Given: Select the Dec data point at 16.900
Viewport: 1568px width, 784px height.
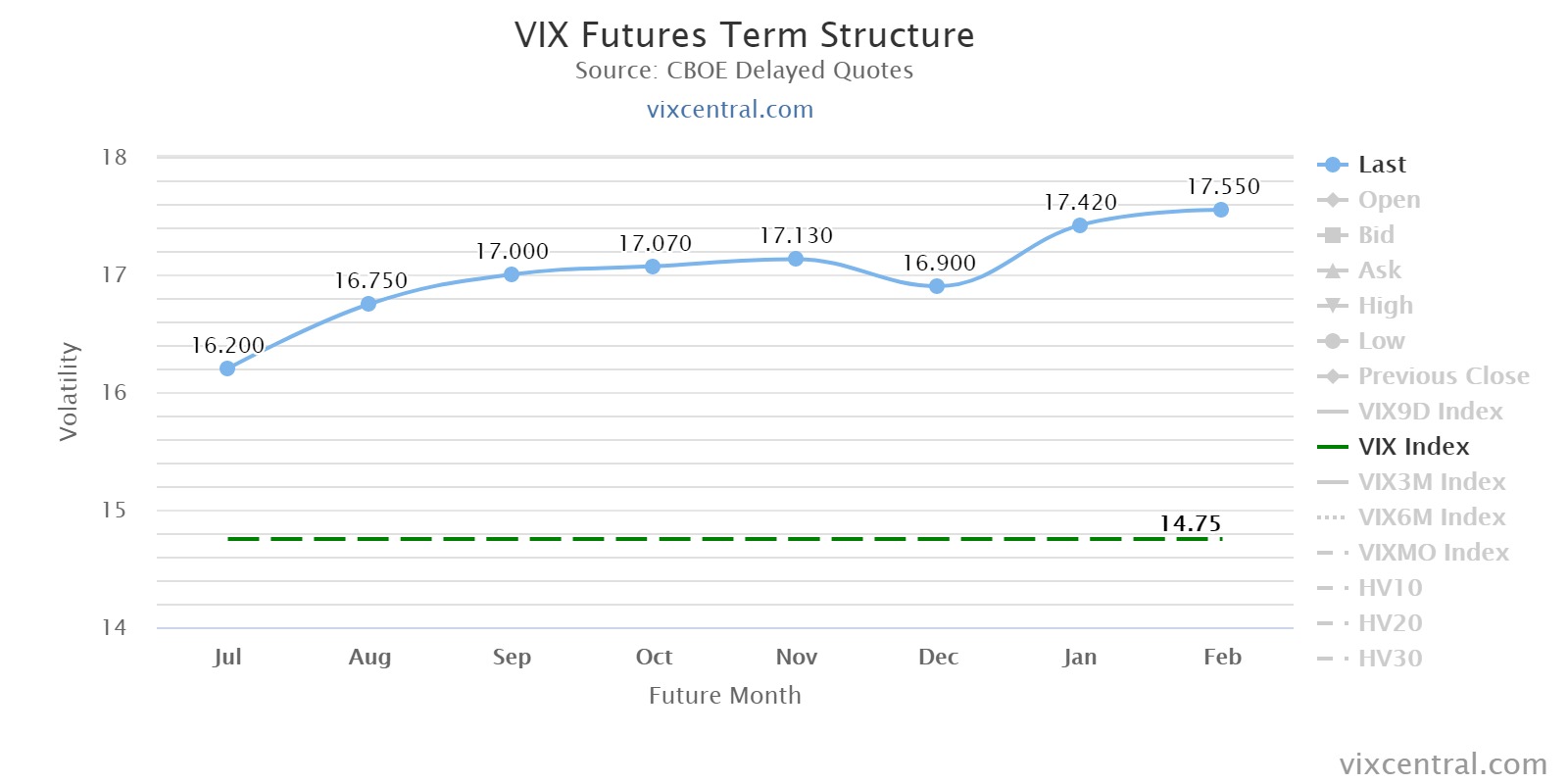Looking at the screenshot, I should click(x=937, y=286).
